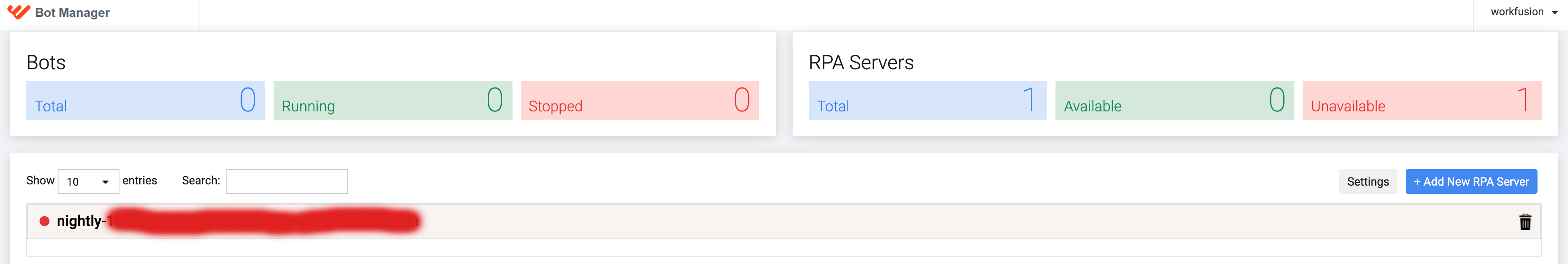This screenshot has height=264, width=1568.
Task: Click Add New RPA Server button
Action: click(1471, 181)
